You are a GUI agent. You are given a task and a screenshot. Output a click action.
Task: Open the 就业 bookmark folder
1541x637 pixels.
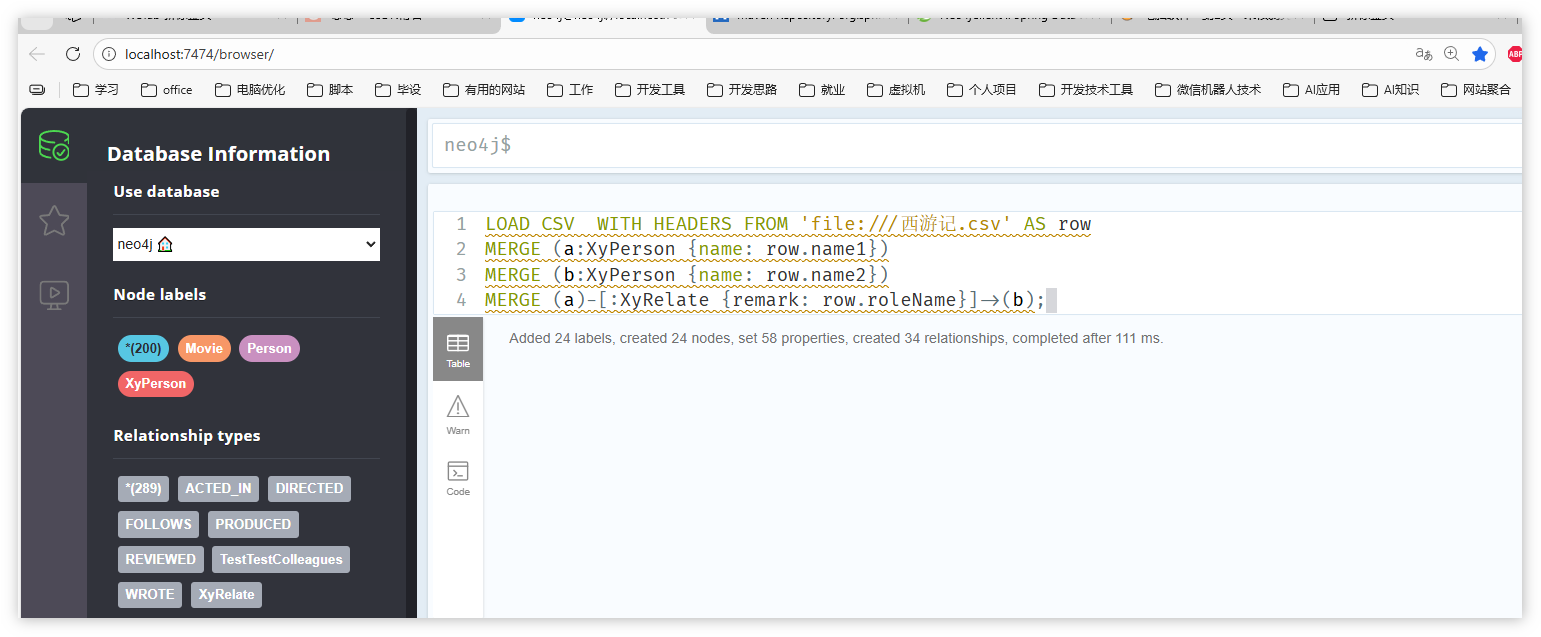pyautogui.click(x=822, y=89)
